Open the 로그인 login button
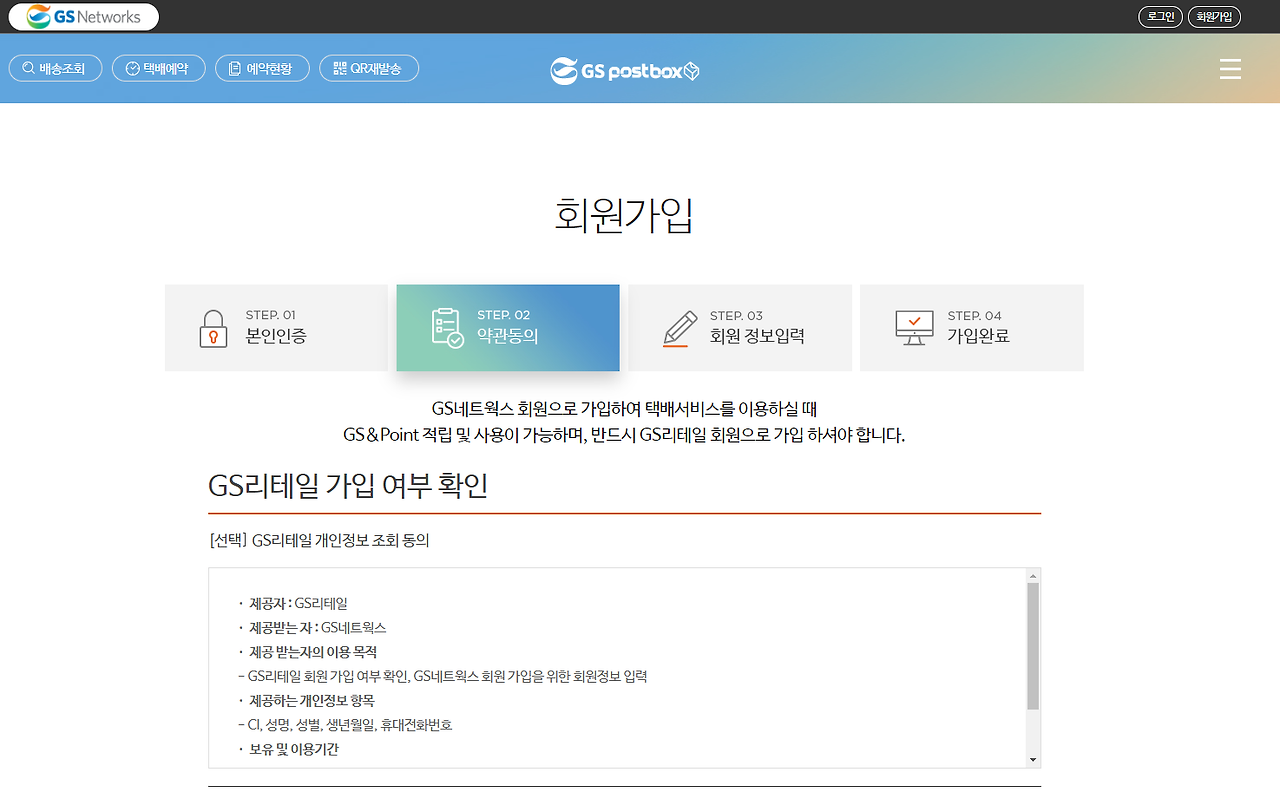 [1160, 17]
